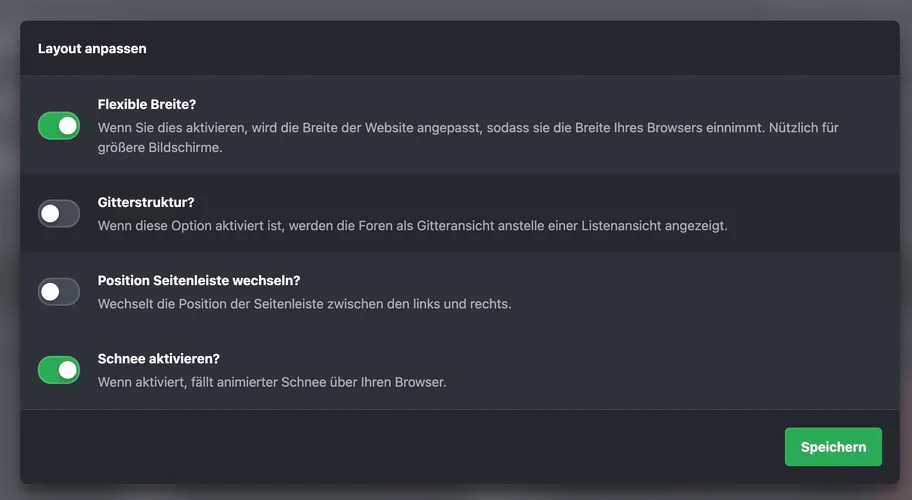This screenshot has width=912, height=500.
Task: Click the animierter Schnee description text
Action: [271, 382]
